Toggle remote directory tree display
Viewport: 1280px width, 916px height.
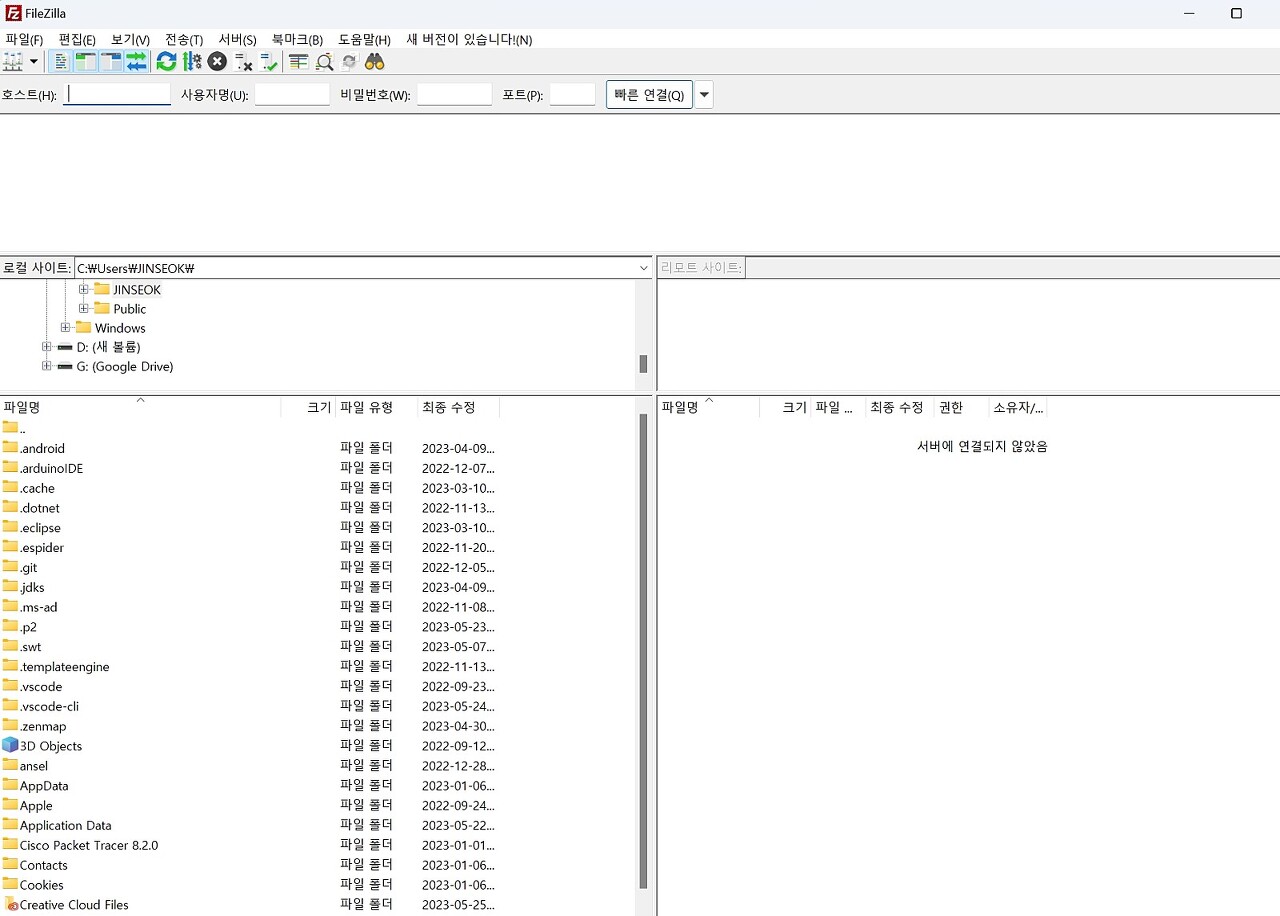tap(111, 62)
